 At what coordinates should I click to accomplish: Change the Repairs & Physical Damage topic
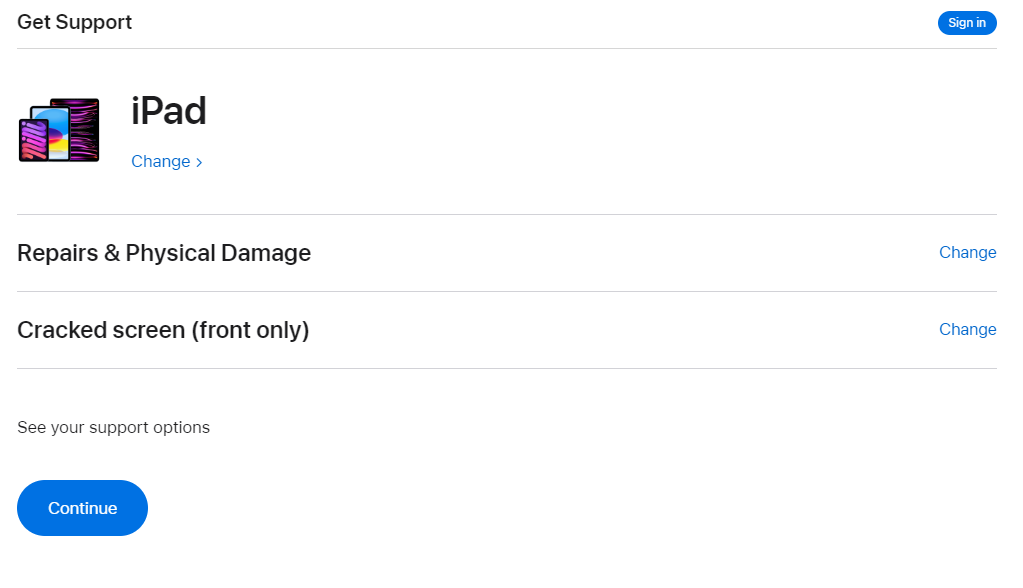click(967, 252)
